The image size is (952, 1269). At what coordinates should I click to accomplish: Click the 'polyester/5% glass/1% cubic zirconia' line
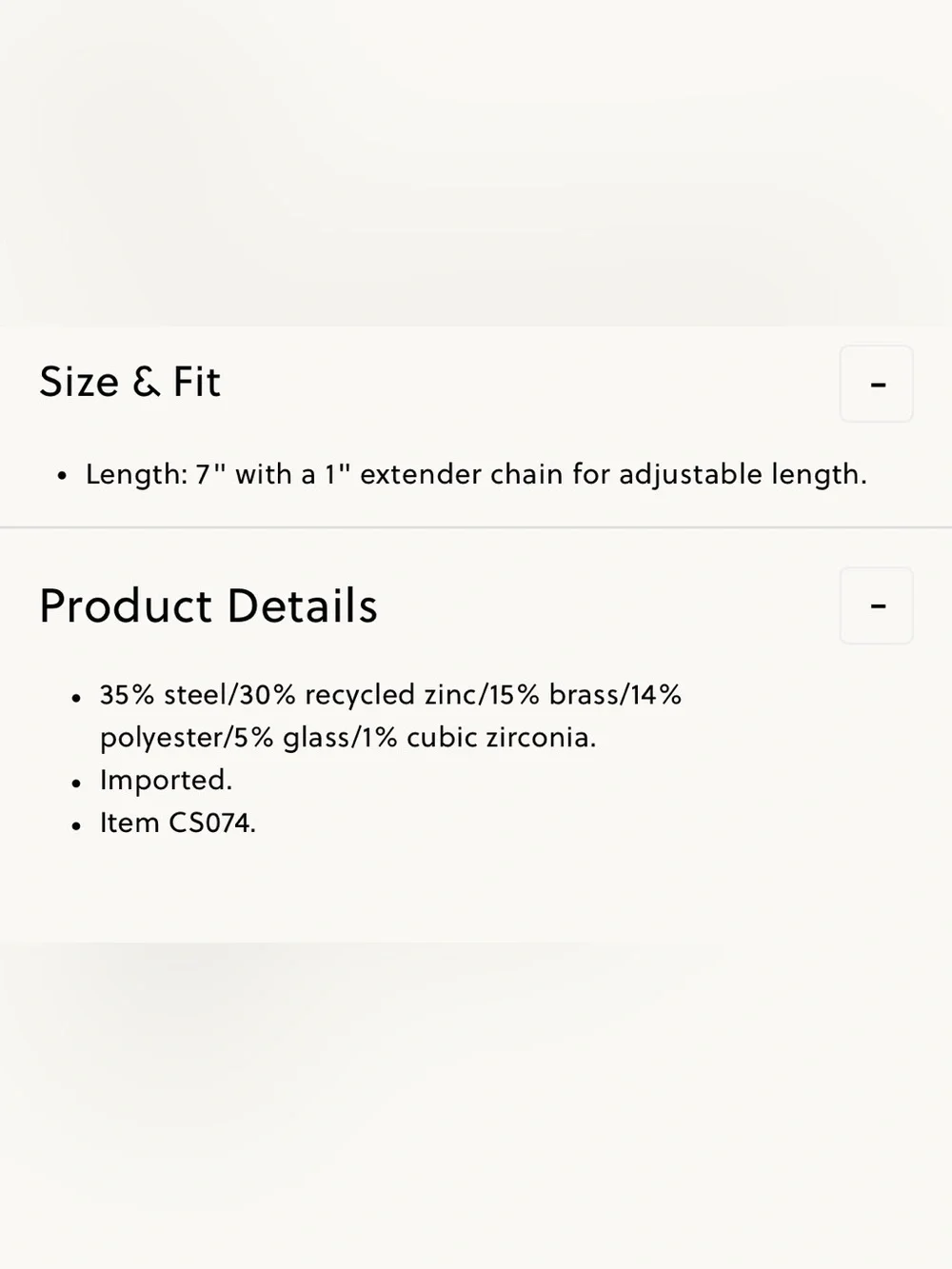click(x=348, y=738)
